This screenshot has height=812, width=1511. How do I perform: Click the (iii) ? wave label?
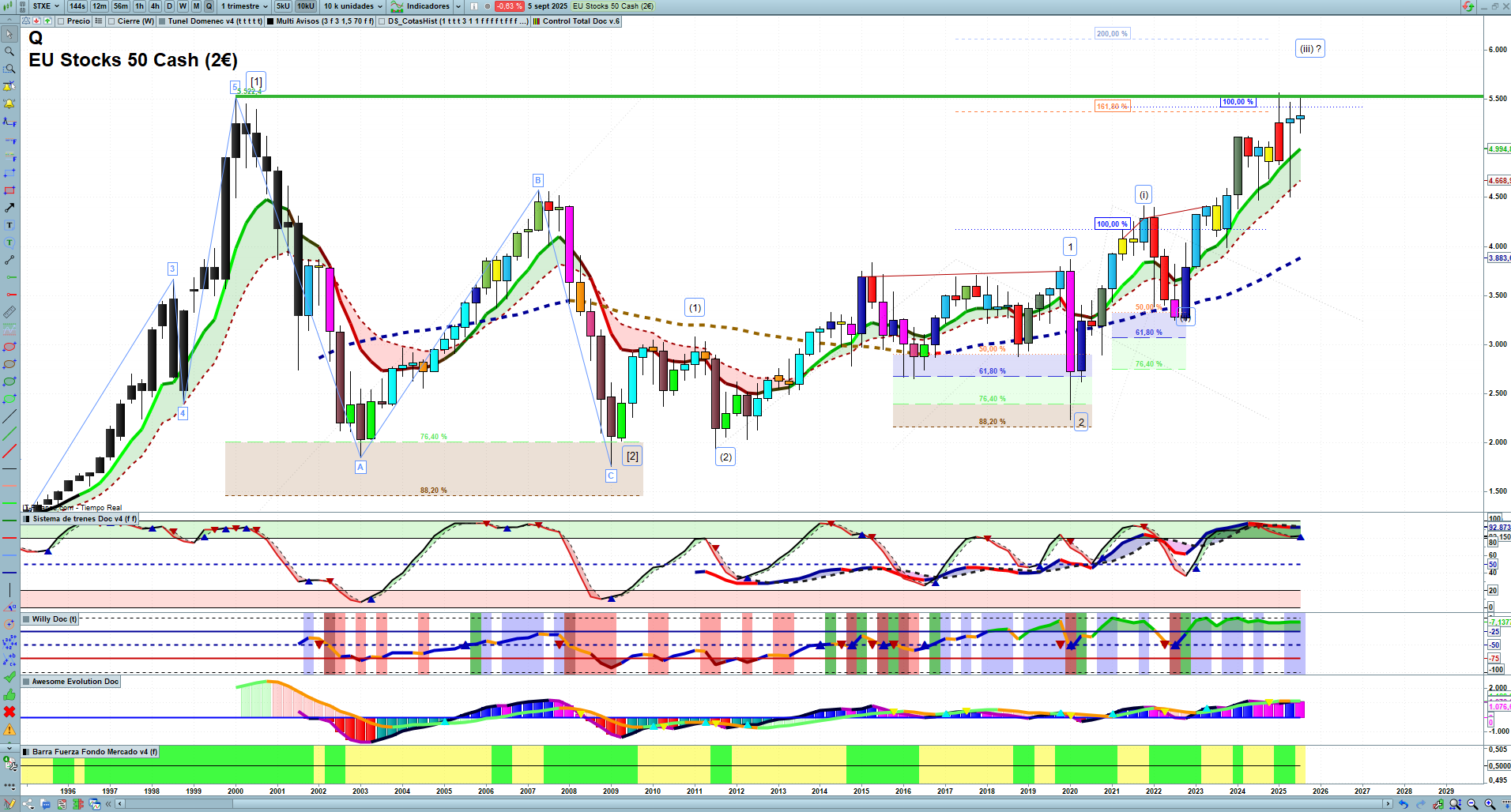click(x=1310, y=49)
